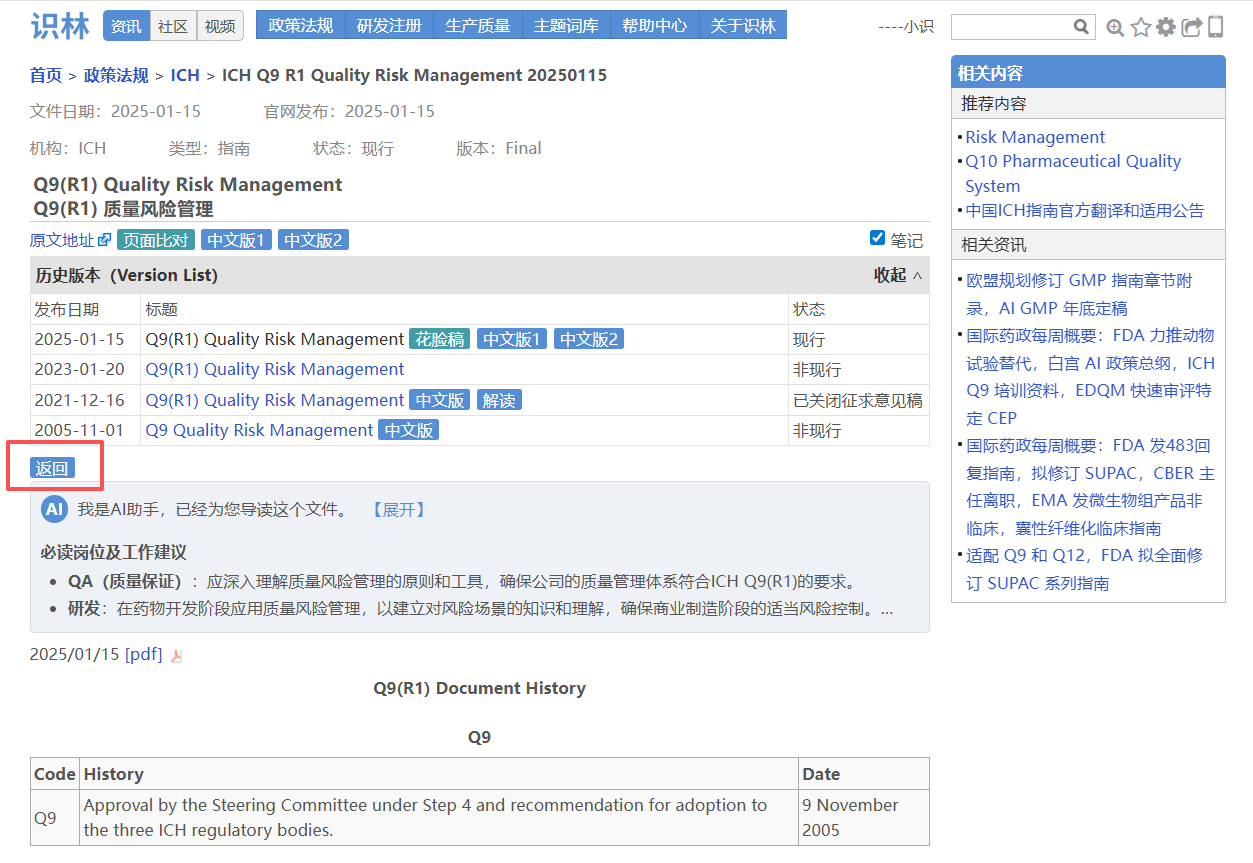The image size is (1253, 863).
Task: Click the PDF file icon next to [pdf]
Action: point(177,656)
